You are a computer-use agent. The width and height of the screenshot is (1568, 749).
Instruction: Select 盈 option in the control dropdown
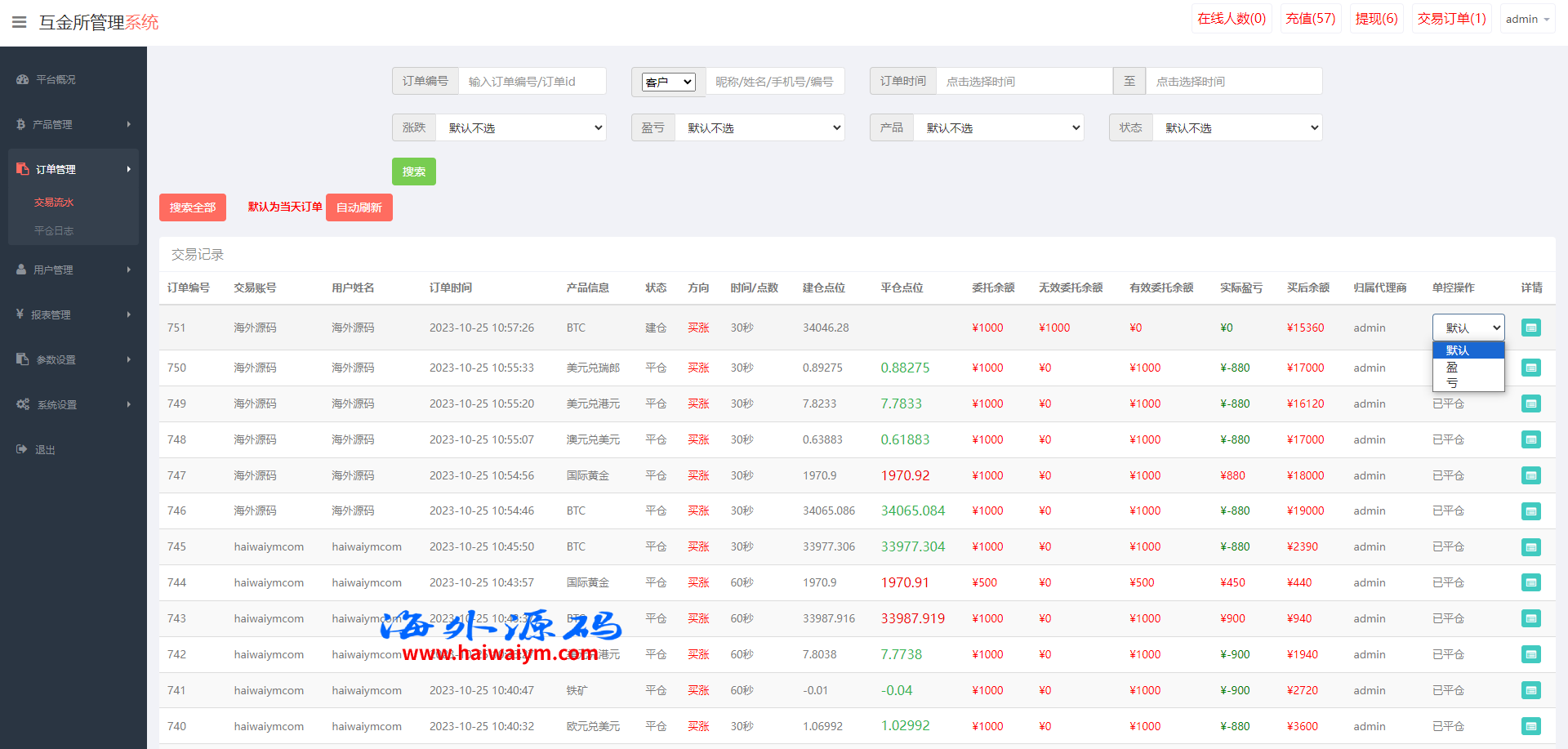coord(1452,368)
